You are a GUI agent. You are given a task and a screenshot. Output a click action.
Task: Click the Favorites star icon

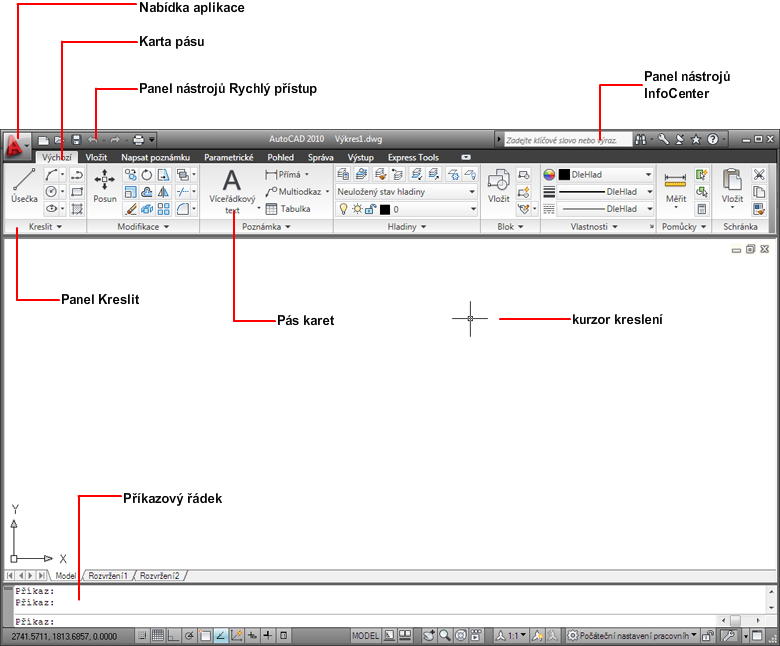pyautogui.click(x=696, y=140)
